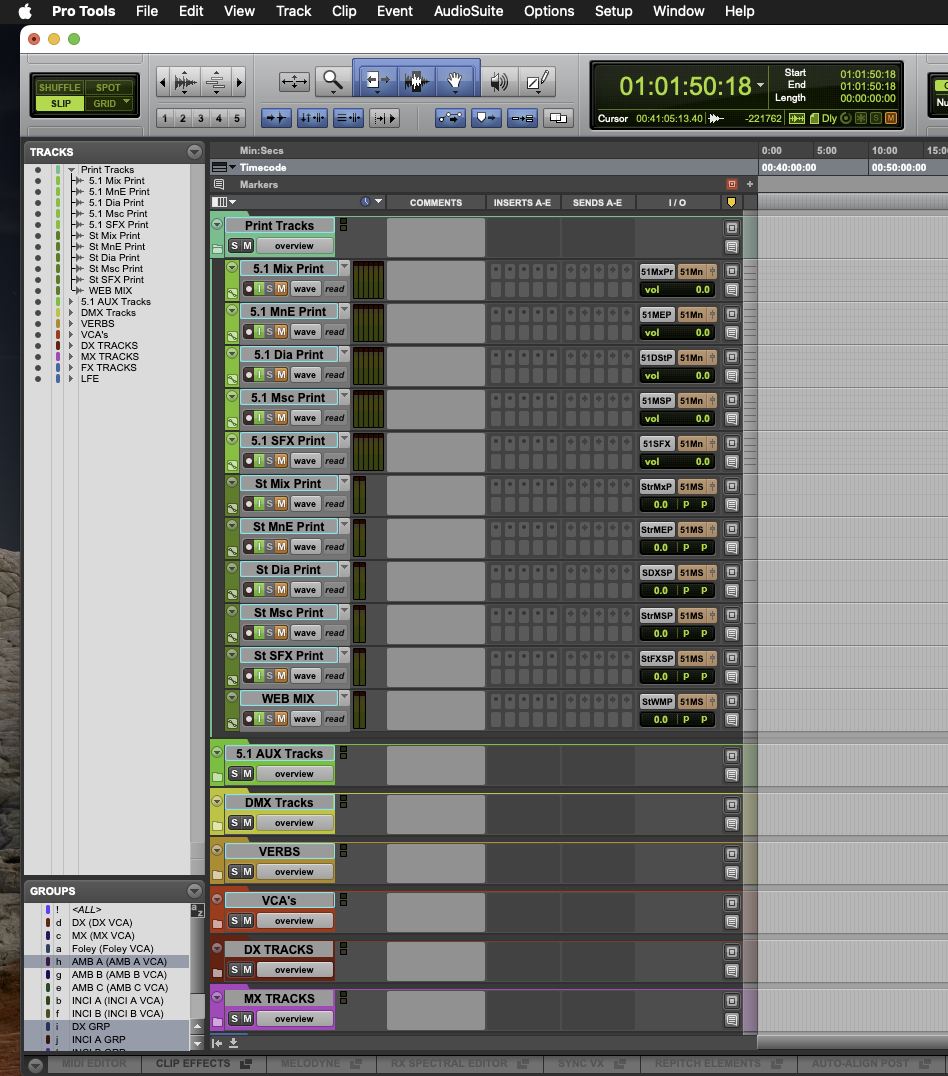Screen dimensions: 948x1076
Task: Click the St Mix Print volume value
Action: pyautogui.click(x=659, y=504)
